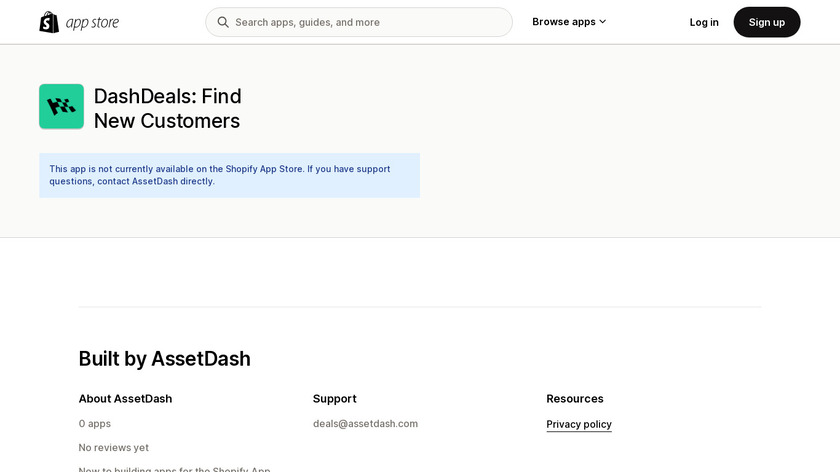
Task: Expand the Browse apps chevron arrow
Action: click(x=603, y=22)
